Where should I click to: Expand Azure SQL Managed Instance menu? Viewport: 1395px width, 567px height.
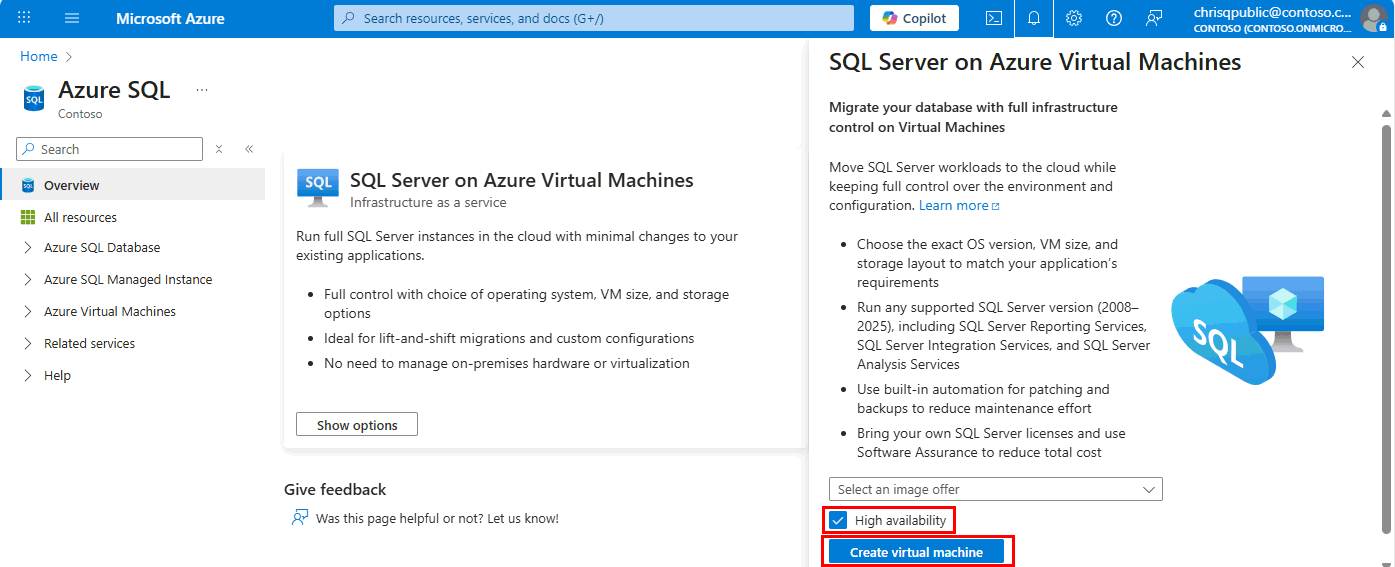coord(128,280)
